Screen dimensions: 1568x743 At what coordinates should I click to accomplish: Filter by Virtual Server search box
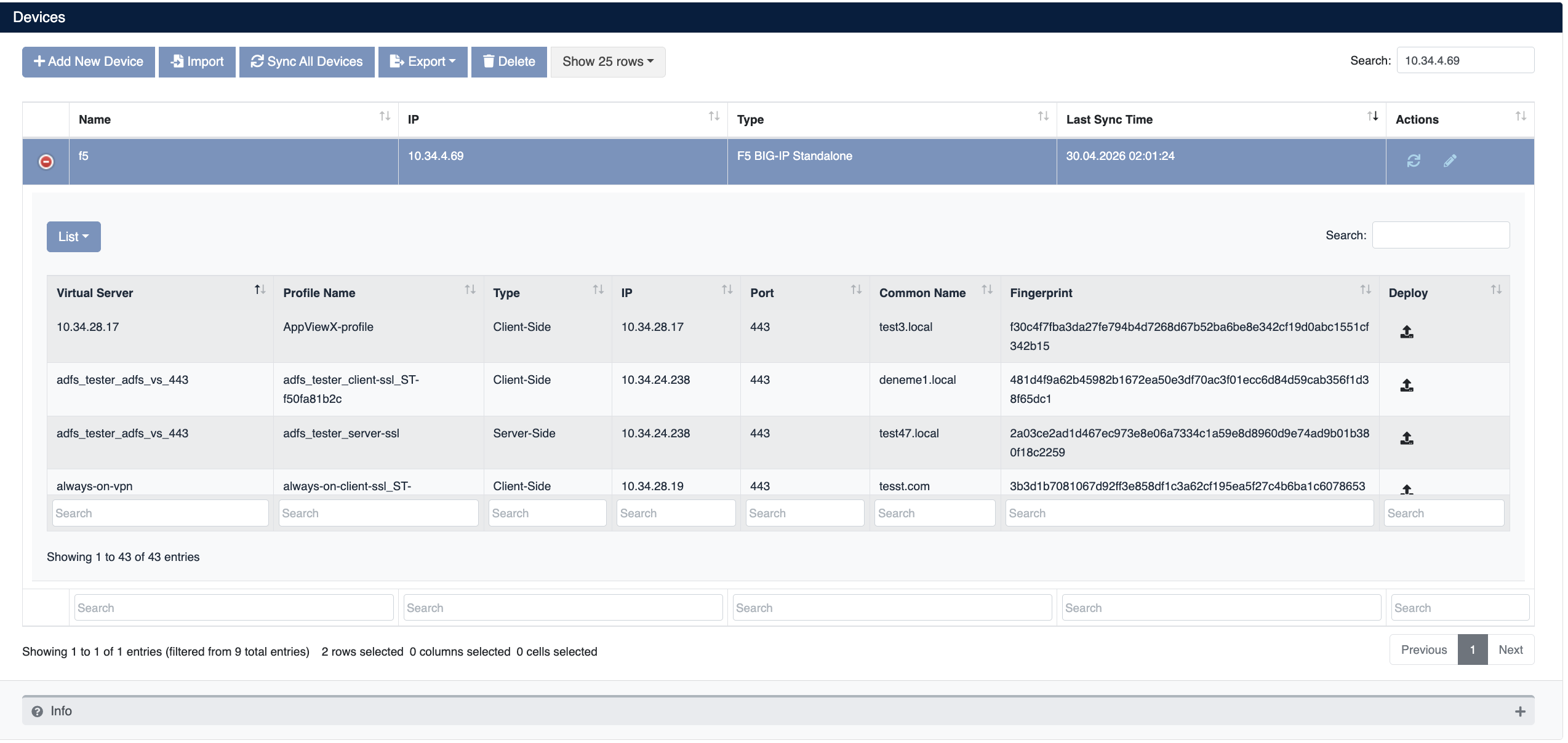(x=161, y=513)
